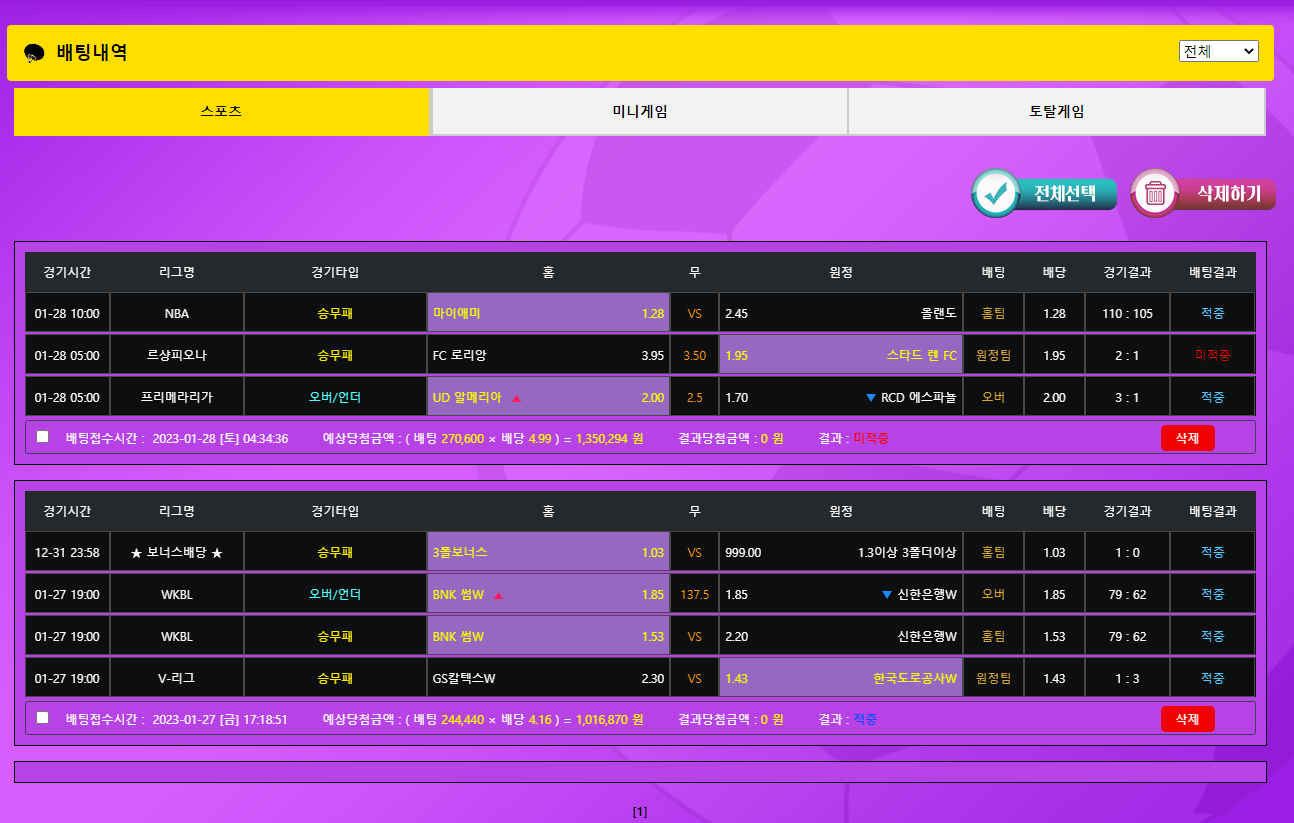Click the trash can icon on 삭제하기
Image resolution: width=1294 pixels, height=823 pixels.
coord(1155,193)
